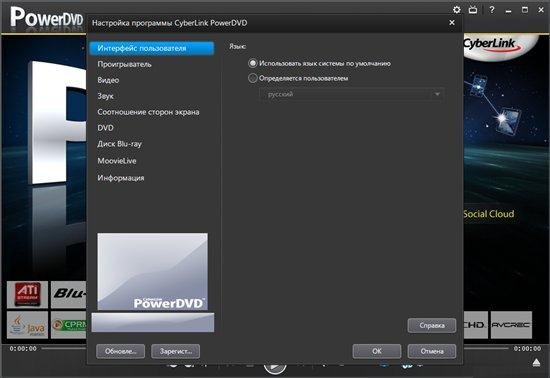Click the Справка help button
Viewport: 550px width, 378px height.
click(432, 325)
